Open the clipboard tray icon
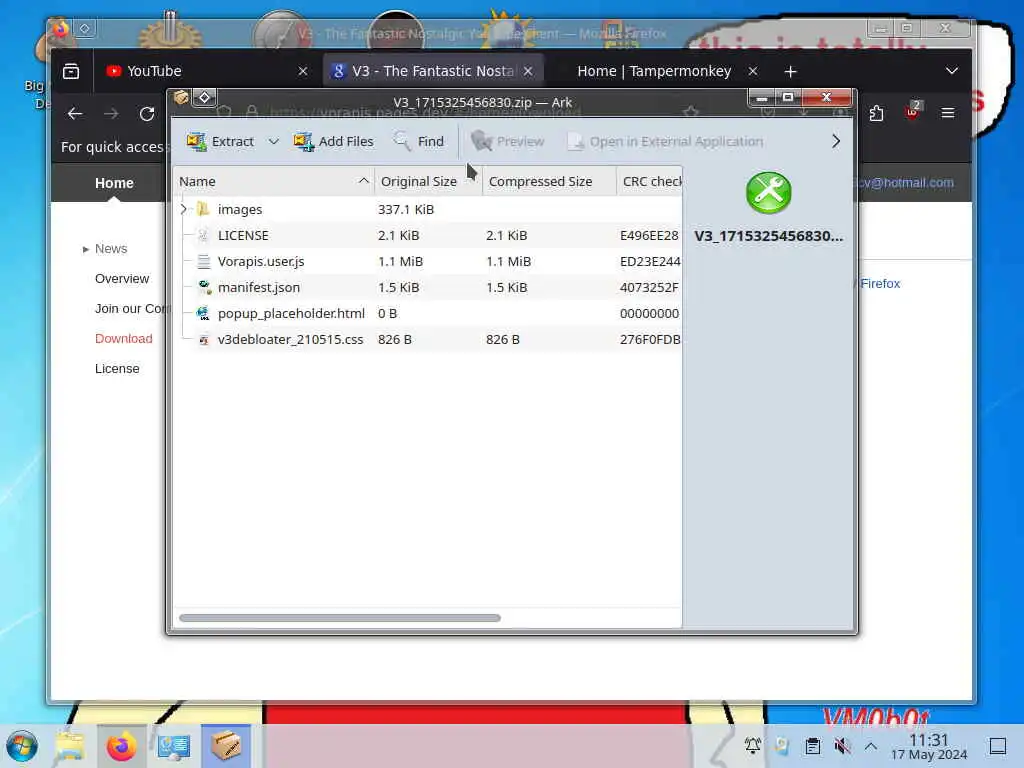Image resolution: width=1024 pixels, height=768 pixels. tap(812, 746)
